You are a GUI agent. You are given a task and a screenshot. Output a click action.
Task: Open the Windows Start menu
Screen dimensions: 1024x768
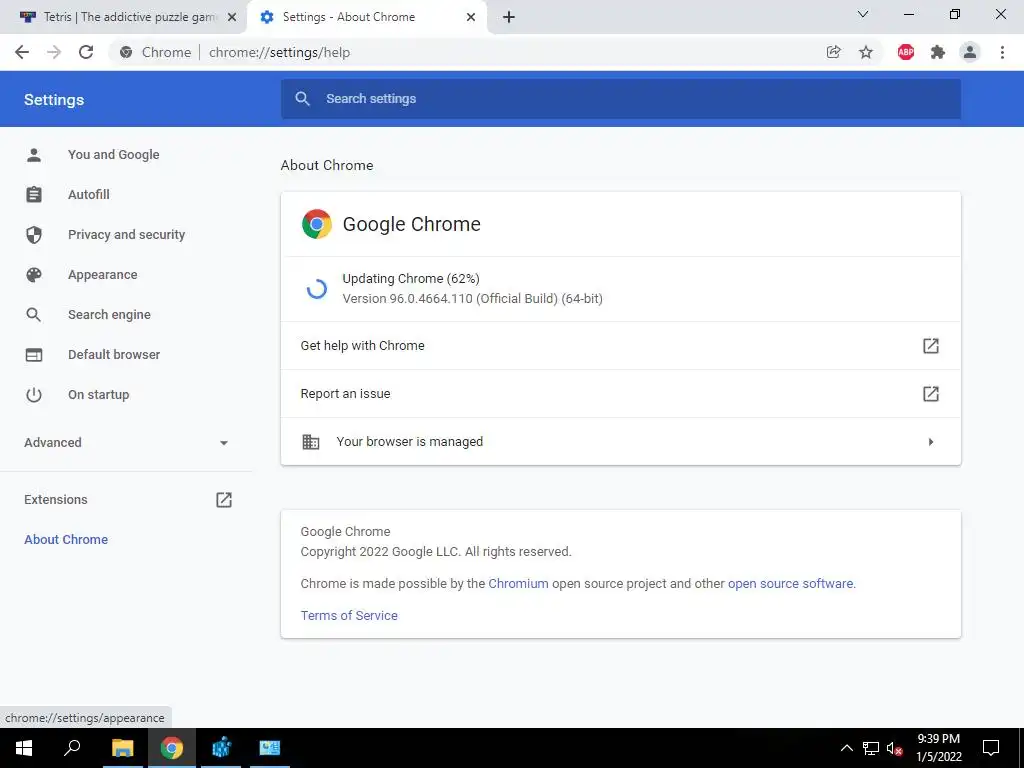click(24, 748)
